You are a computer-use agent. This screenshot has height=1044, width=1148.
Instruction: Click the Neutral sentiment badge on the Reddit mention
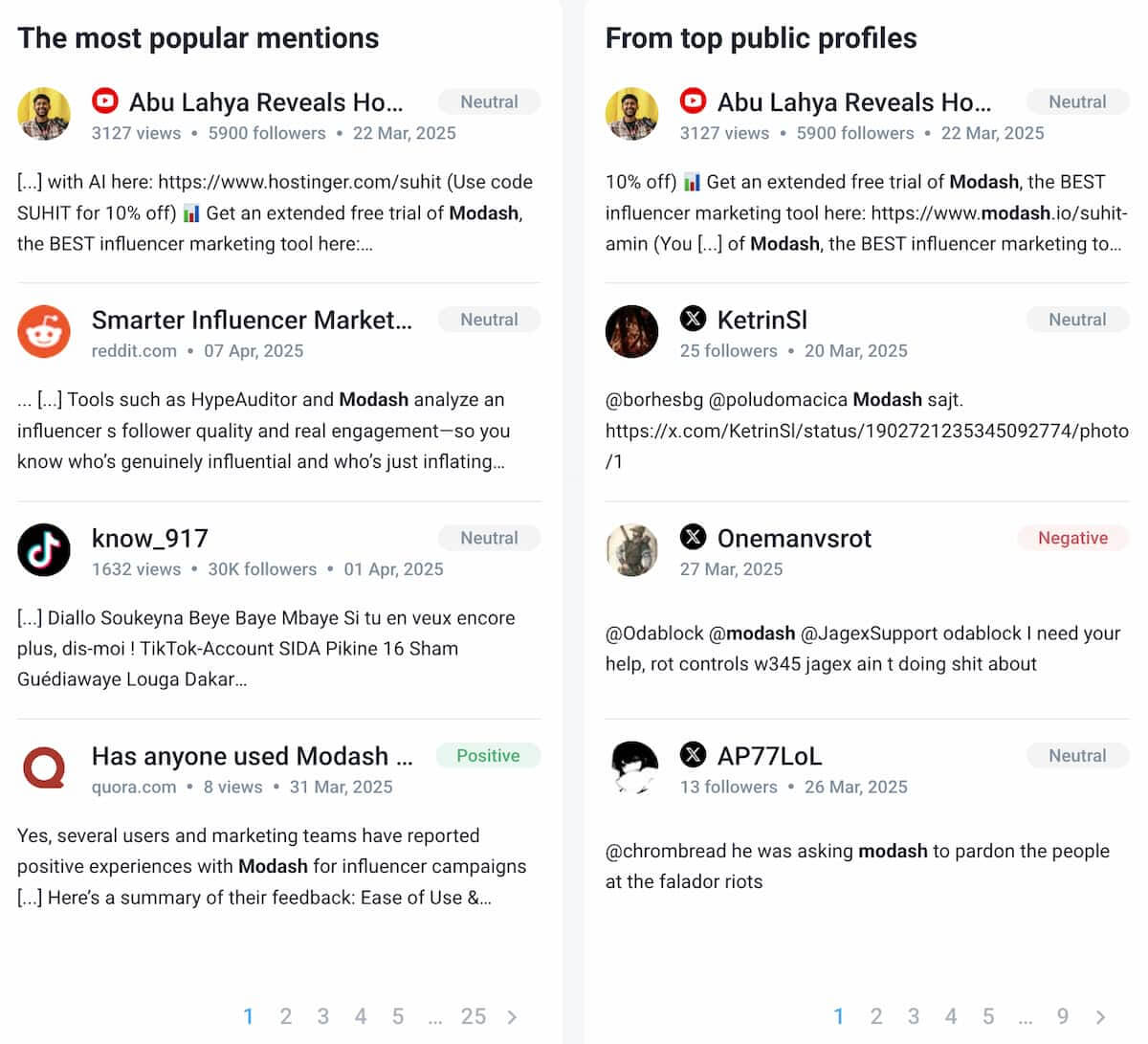489,320
